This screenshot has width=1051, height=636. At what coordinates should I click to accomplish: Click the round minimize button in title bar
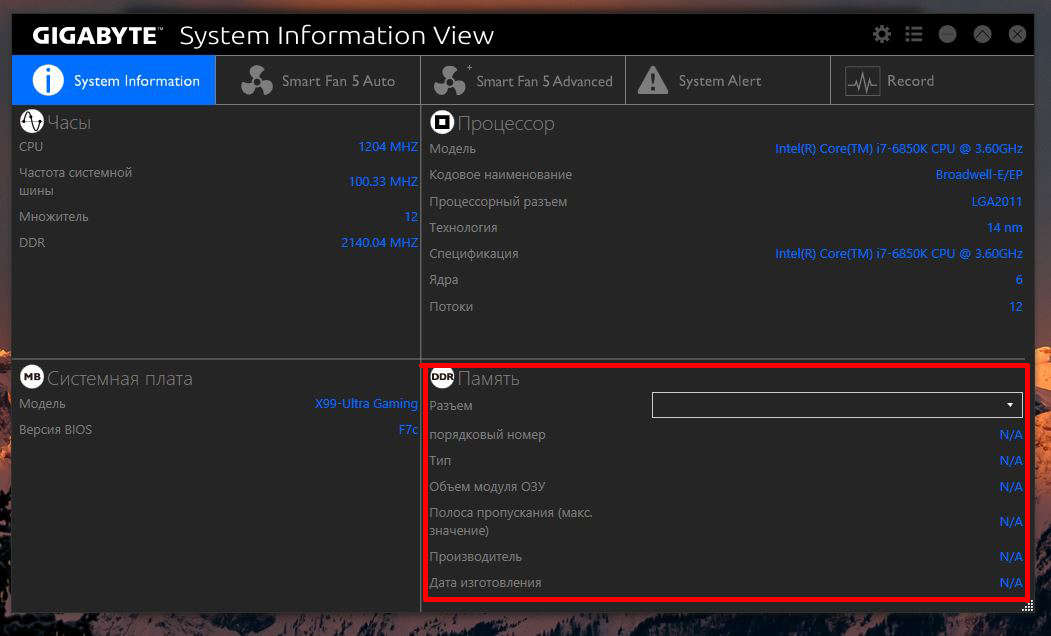(x=947, y=34)
